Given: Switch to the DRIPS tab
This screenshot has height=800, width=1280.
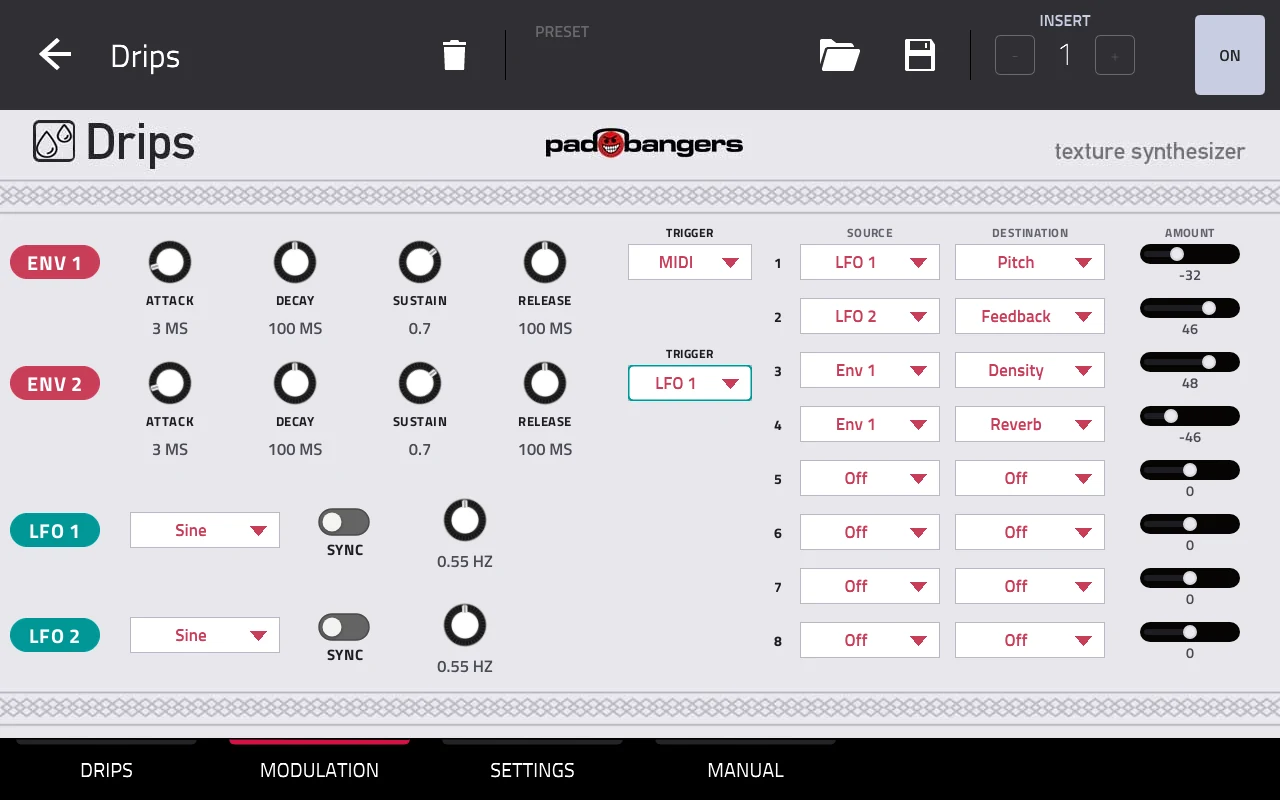Looking at the screenshot, I should [106, 770].
